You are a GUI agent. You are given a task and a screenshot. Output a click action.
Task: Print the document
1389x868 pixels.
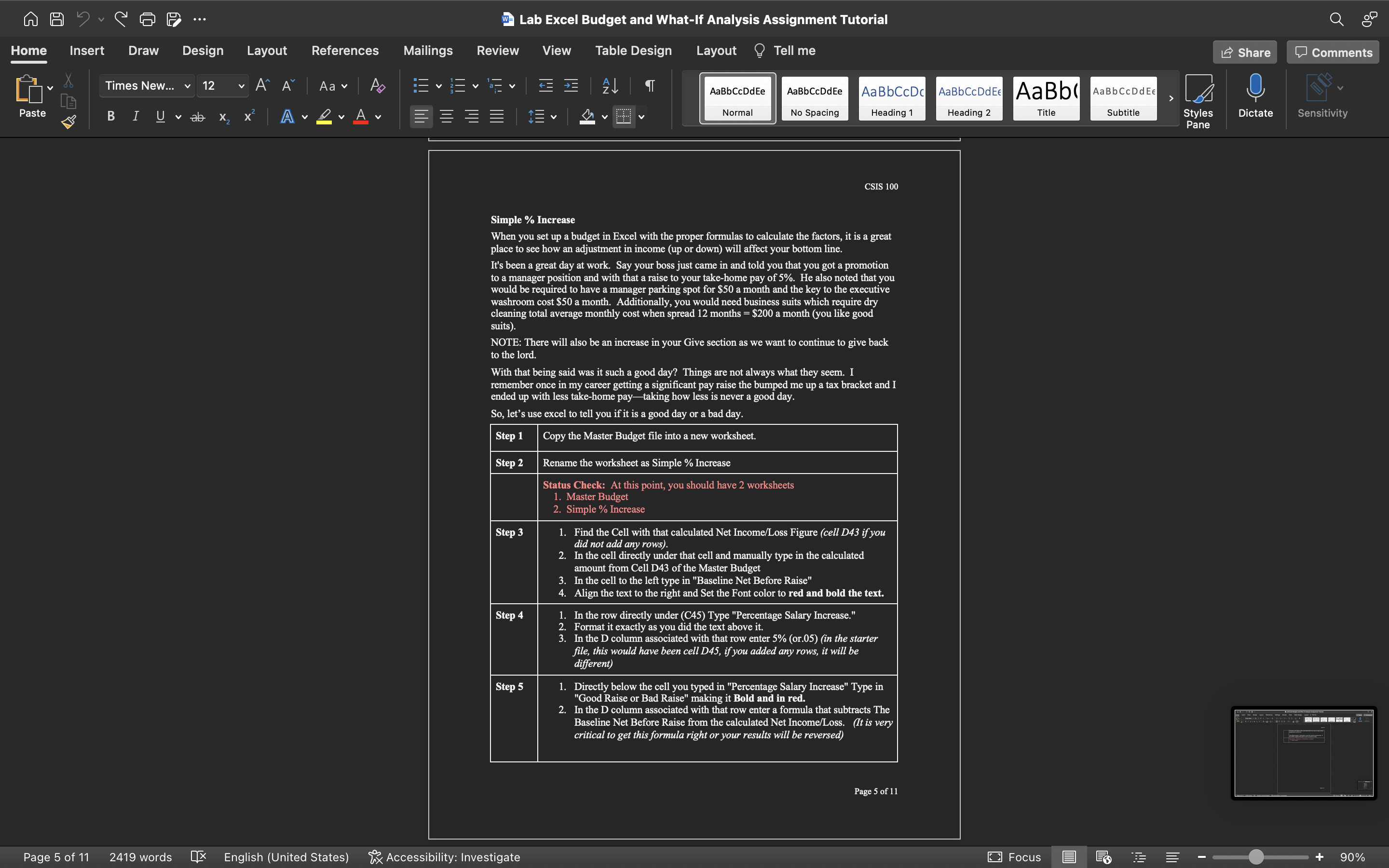pyautogui.click(x=148, y=19)
